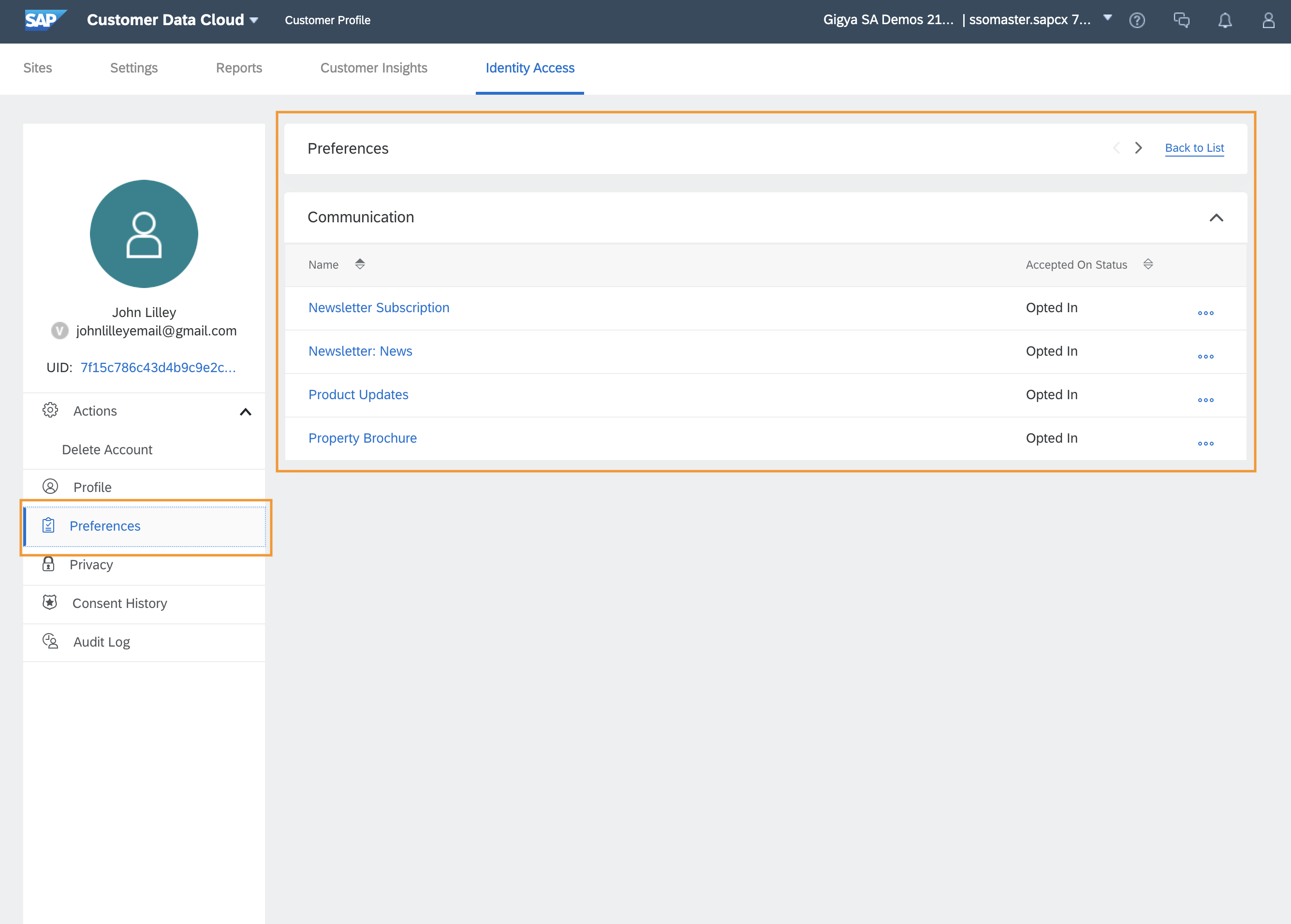
Task: Open more options for Property Brochure
Action: pos(1205,443)
